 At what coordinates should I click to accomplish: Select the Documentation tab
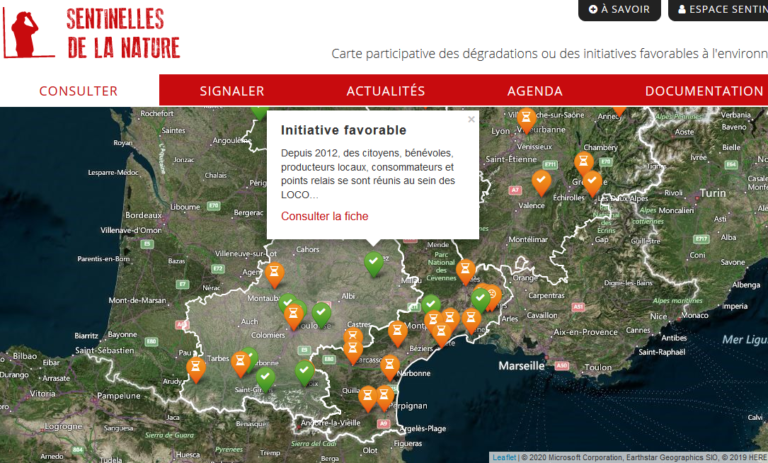(703, 91)
